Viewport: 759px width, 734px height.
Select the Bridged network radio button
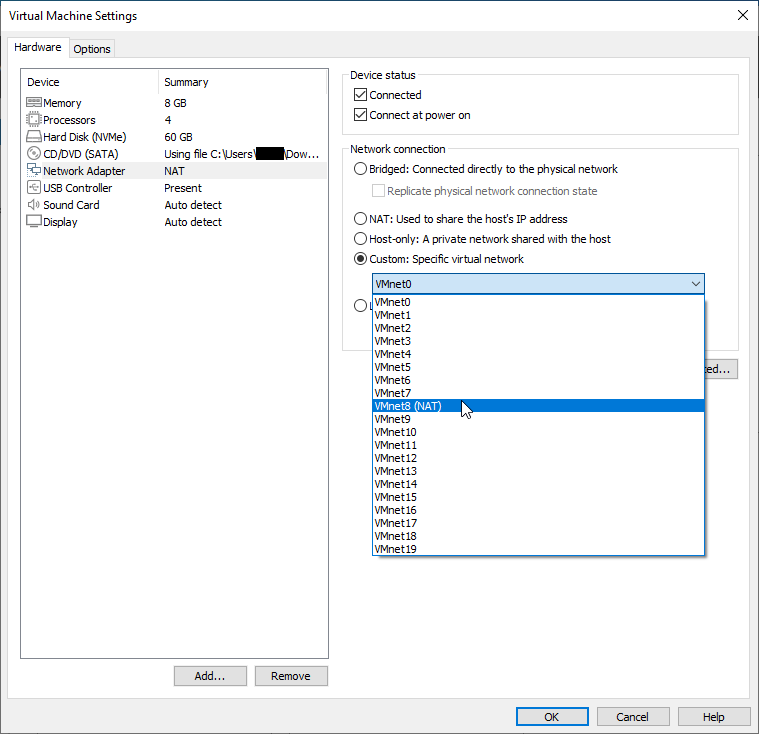pos(360,168)
